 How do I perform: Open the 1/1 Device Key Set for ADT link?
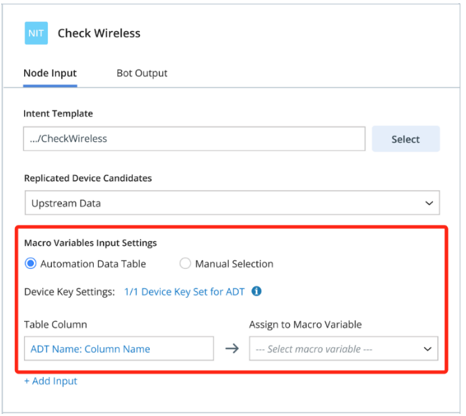pyautogui.click(x=184, y=292)
